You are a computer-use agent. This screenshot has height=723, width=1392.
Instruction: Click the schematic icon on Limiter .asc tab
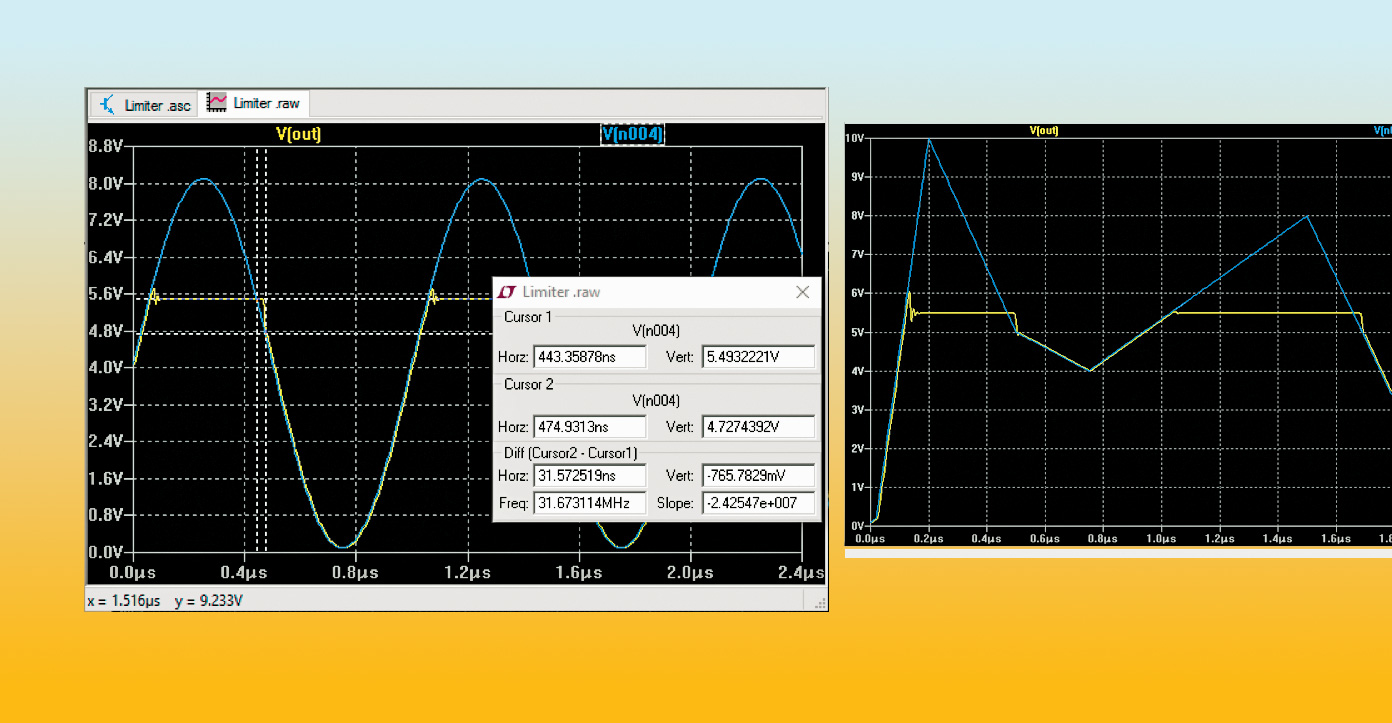click(x=109, y=105)
